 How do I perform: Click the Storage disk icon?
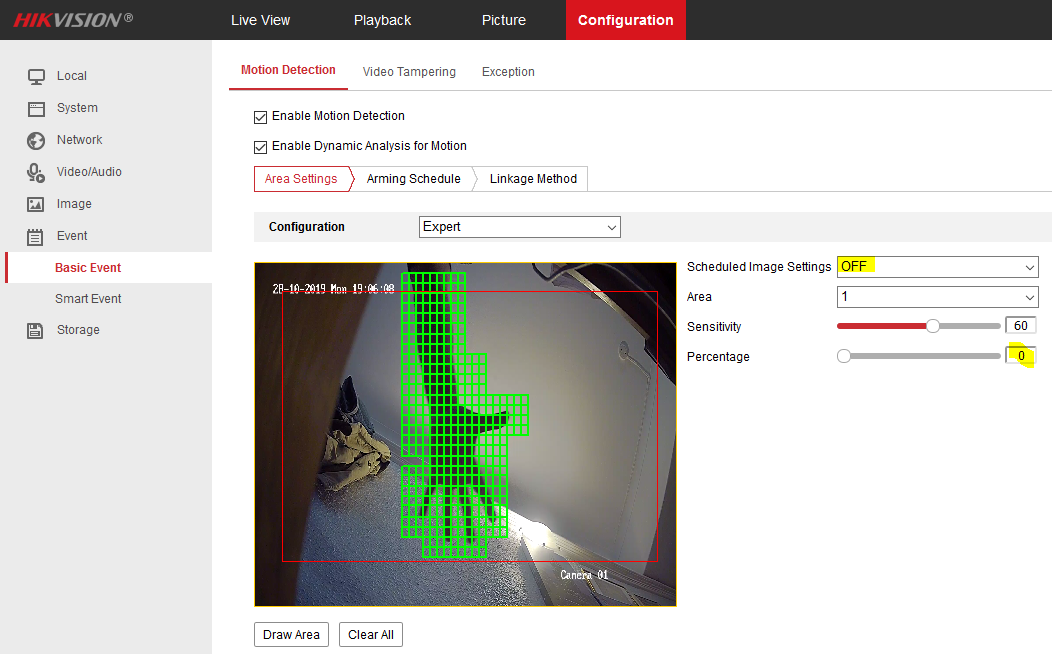tap(36, 330)
